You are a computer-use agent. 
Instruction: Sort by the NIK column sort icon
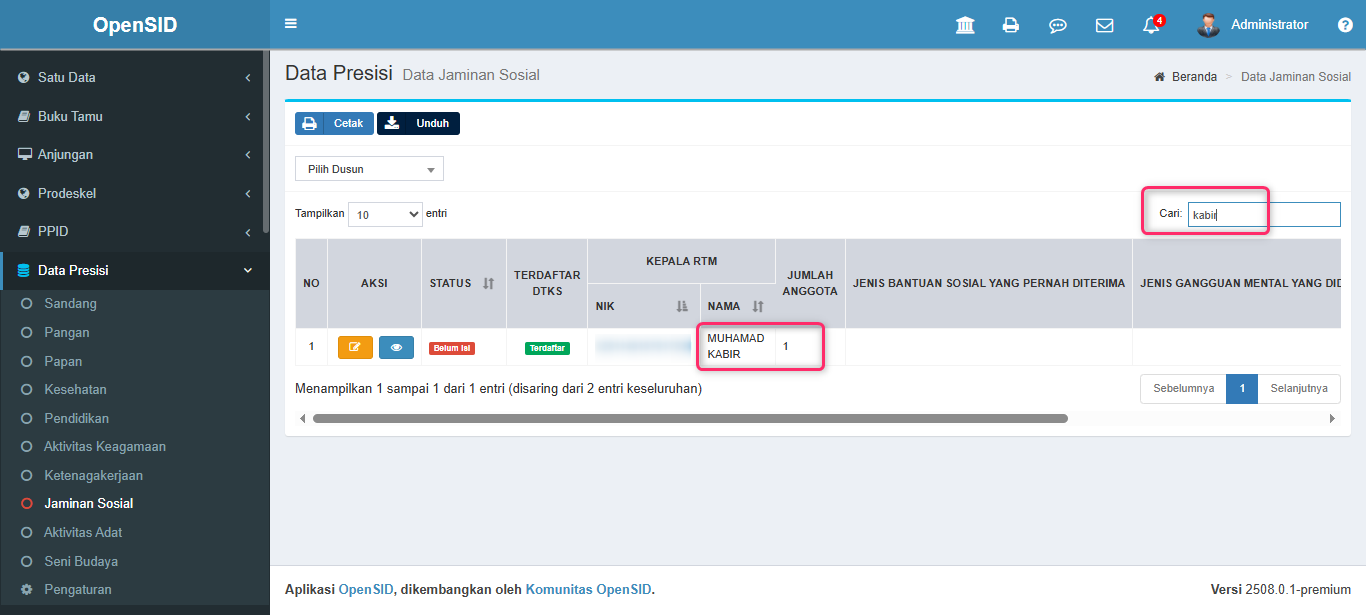[x=682, y=307]
